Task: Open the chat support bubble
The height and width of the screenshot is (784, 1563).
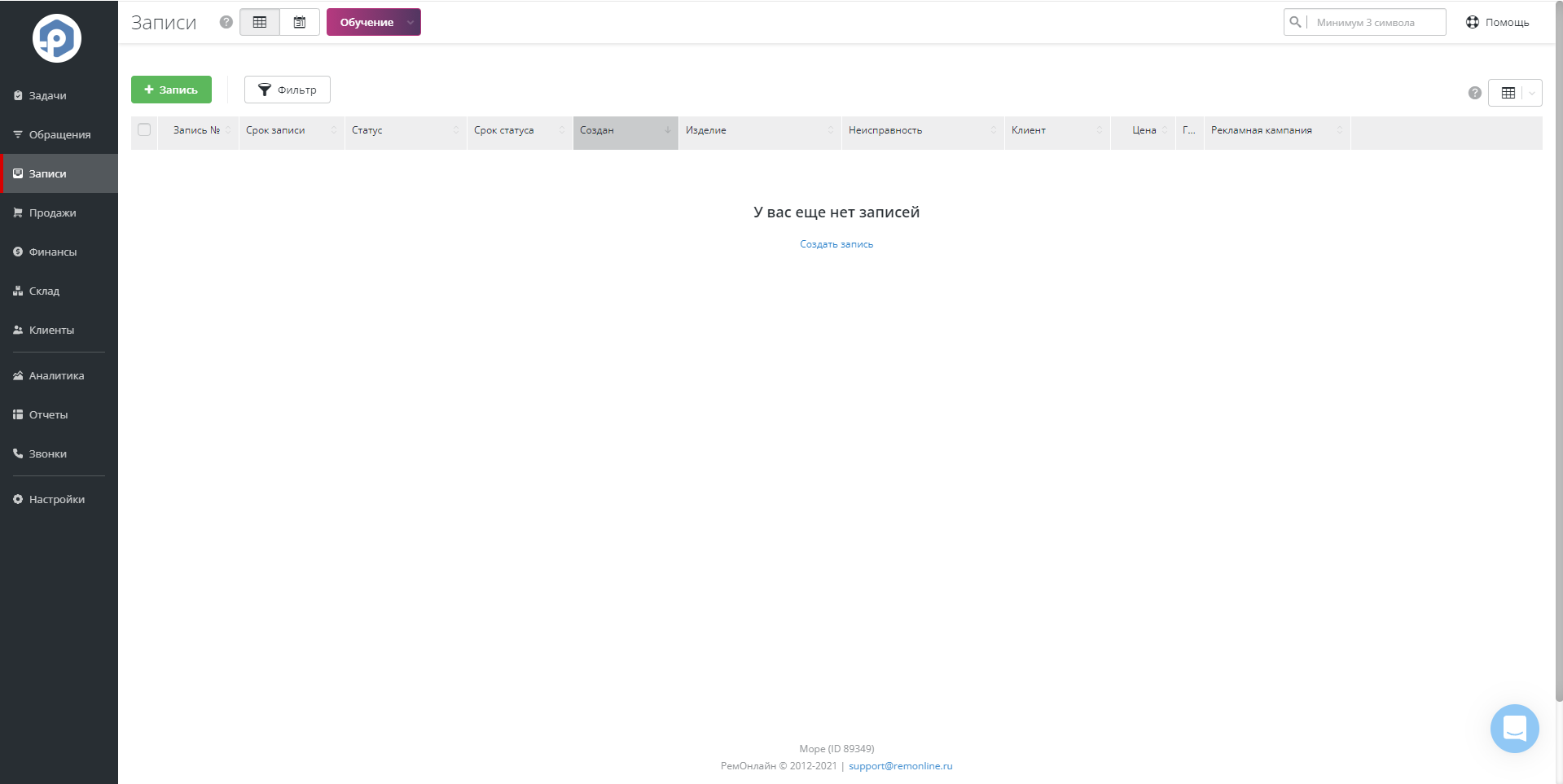Action: point(1514,729)
